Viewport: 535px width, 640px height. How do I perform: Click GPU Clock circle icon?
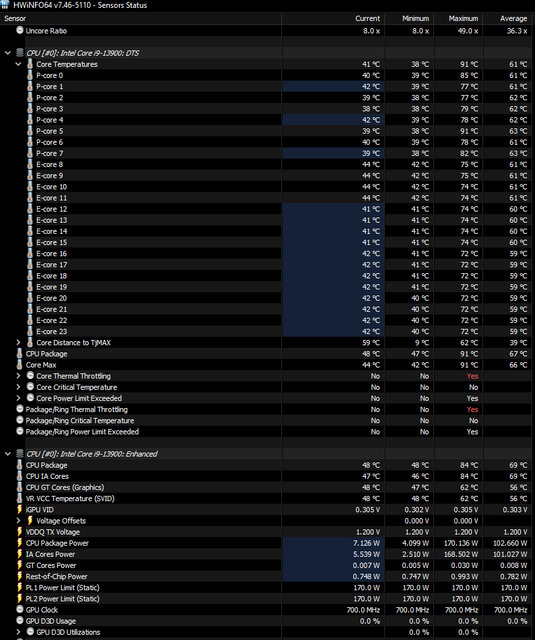coord(20,609)
